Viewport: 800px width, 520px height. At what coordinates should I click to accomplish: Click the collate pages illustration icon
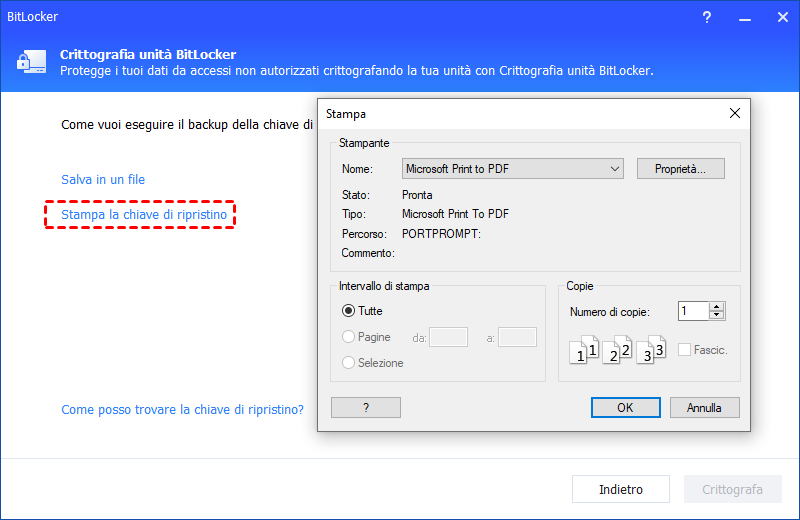[x=617, y=350]
